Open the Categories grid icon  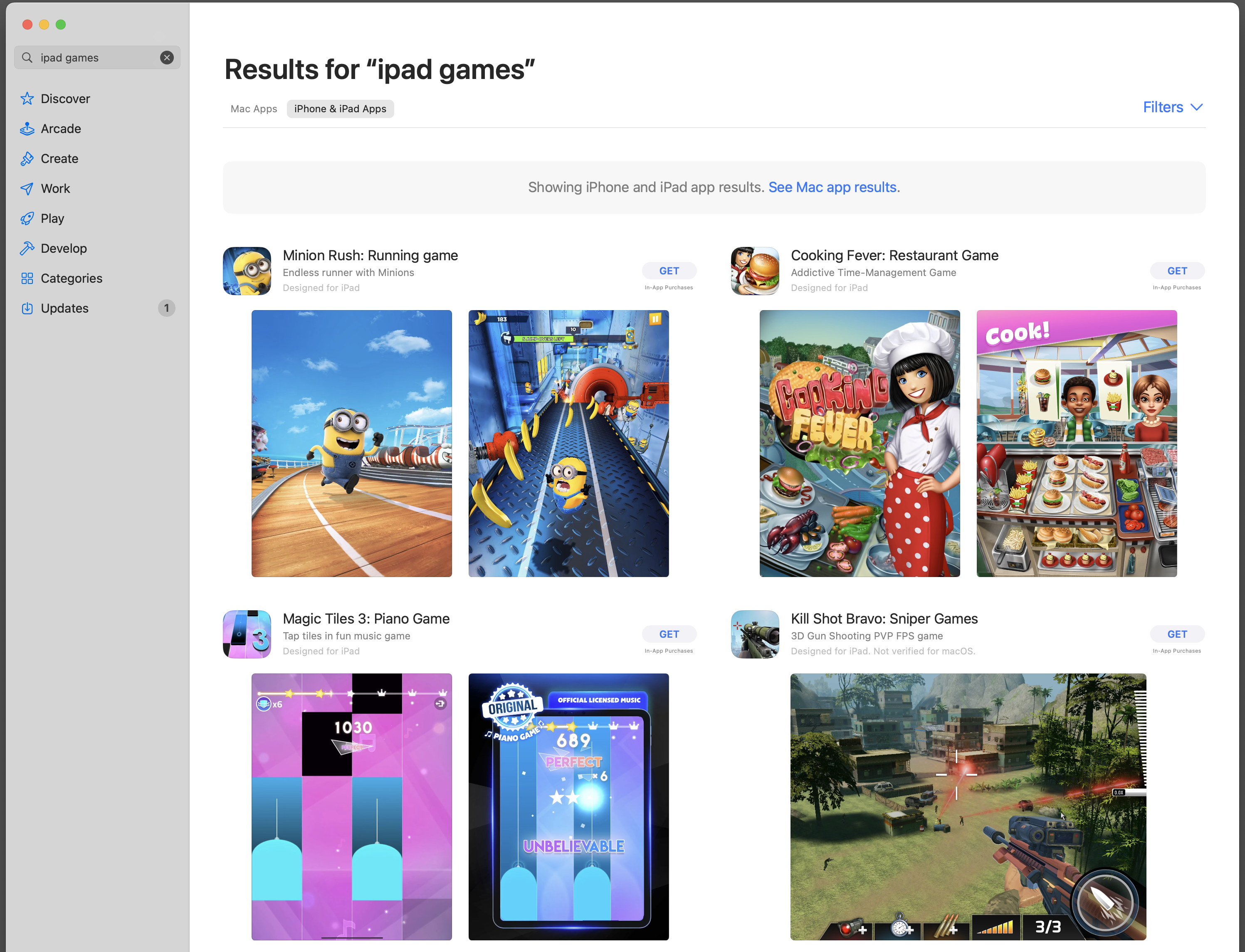pyautogui.click(x=27, y=278)
